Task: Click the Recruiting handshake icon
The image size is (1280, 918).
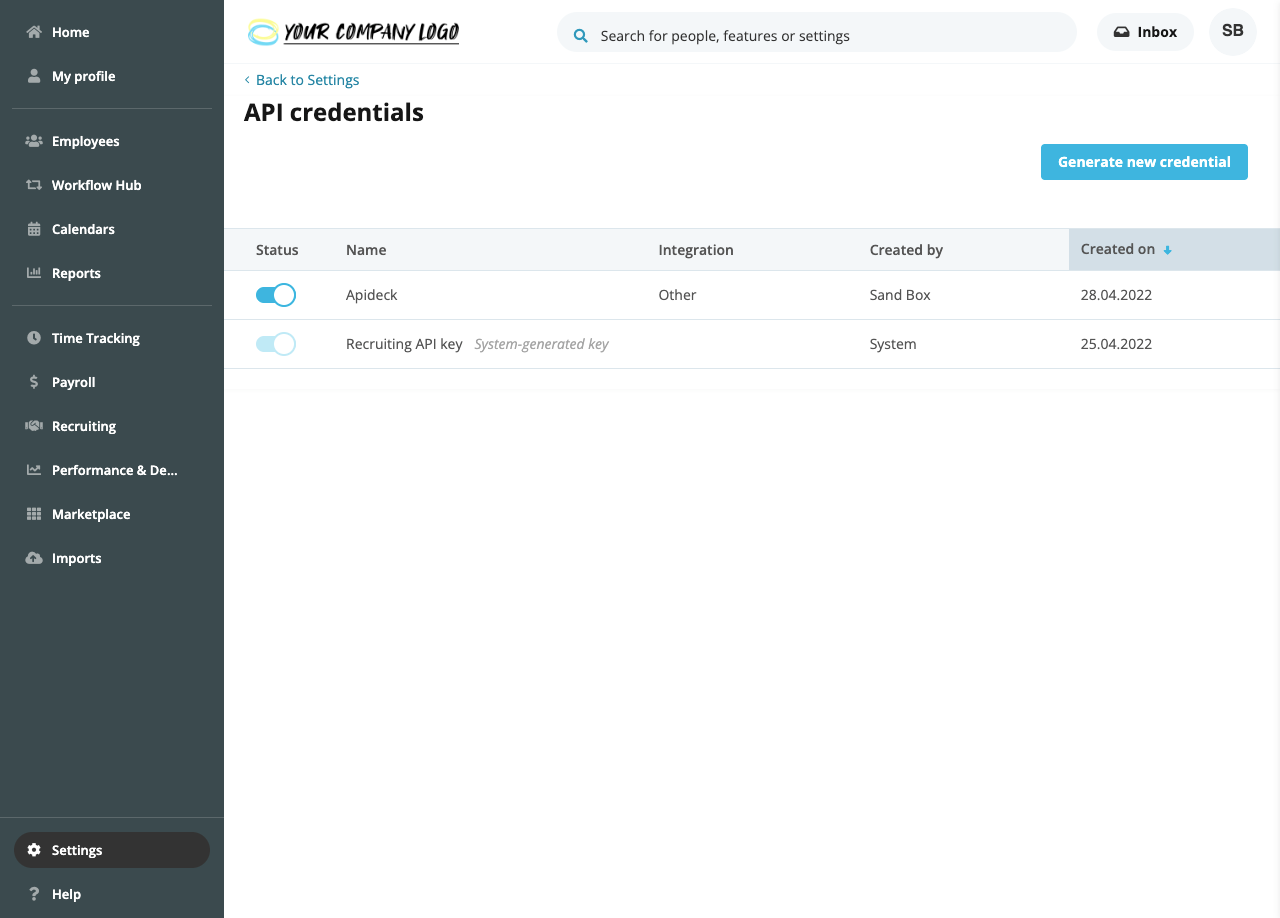Action: [34, 426]
